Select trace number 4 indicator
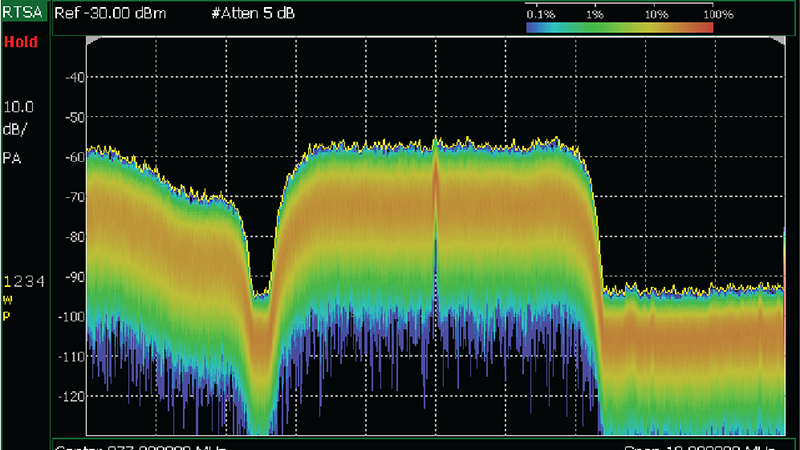 click(40, 282)
